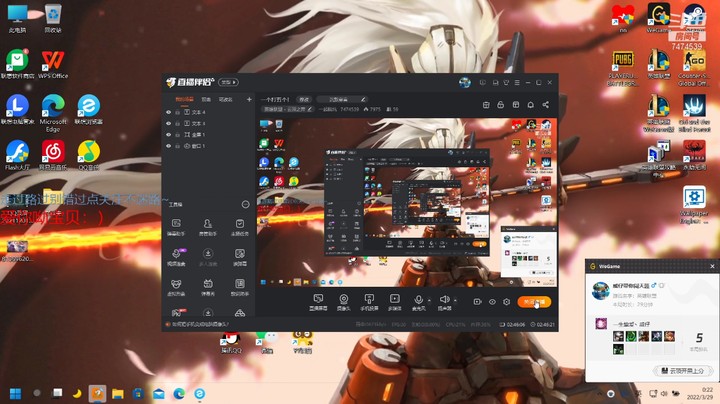The width and height of the screenshot is (720, 404).
Task: Click the pill button beside the room title text
Action: [304, 99]
